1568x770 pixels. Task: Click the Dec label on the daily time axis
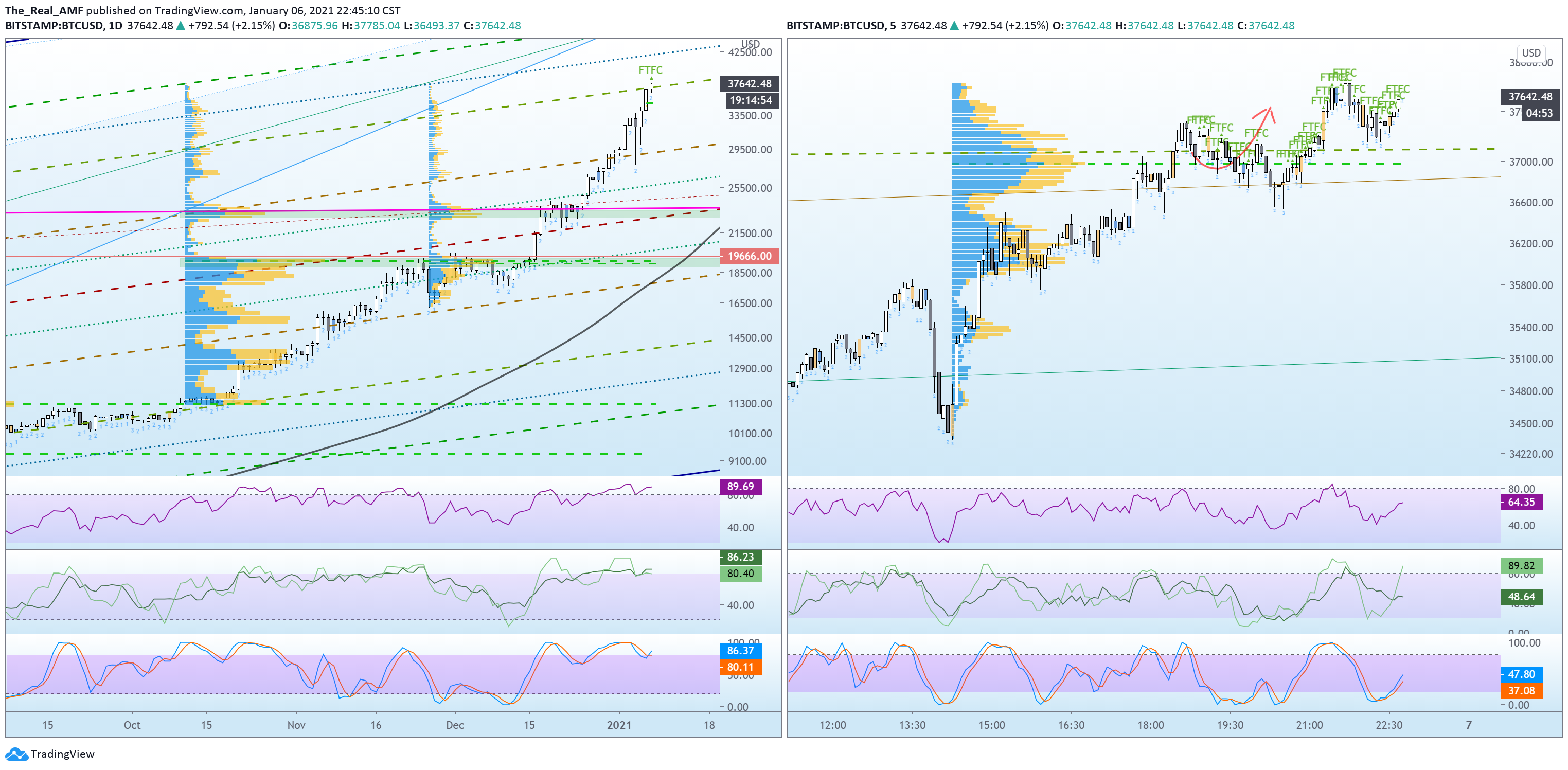pyautogui.click(x=455, y=725)
